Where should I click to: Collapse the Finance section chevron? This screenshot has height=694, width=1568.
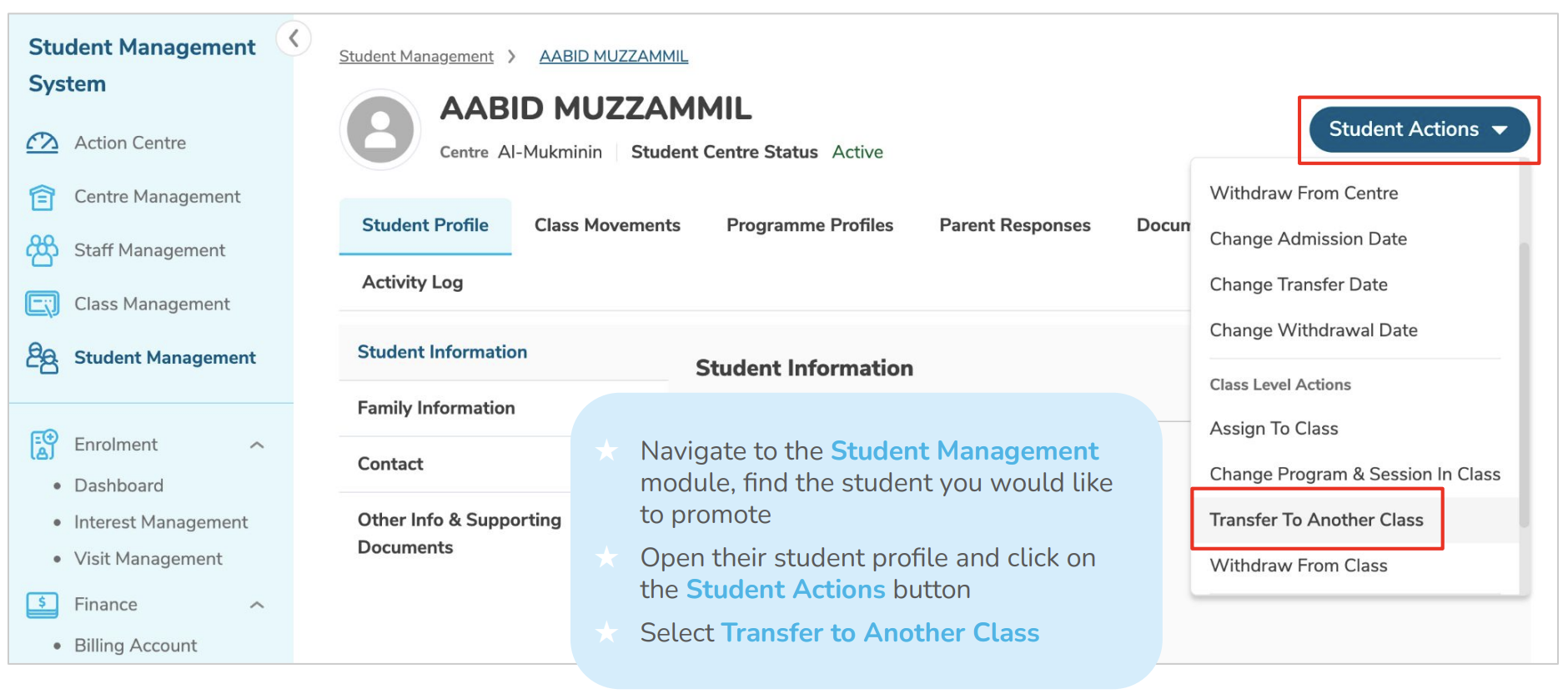tap(257, 605)
